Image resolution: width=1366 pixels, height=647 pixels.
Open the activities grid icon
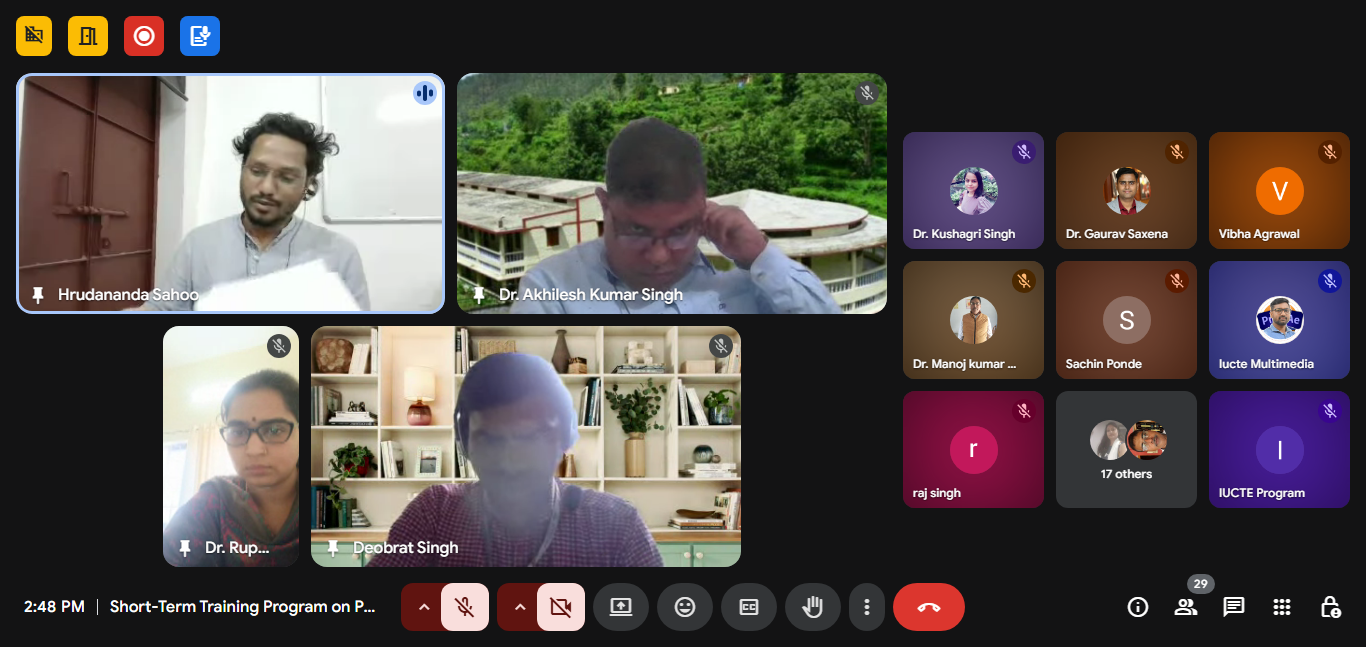coord(1282,607)
